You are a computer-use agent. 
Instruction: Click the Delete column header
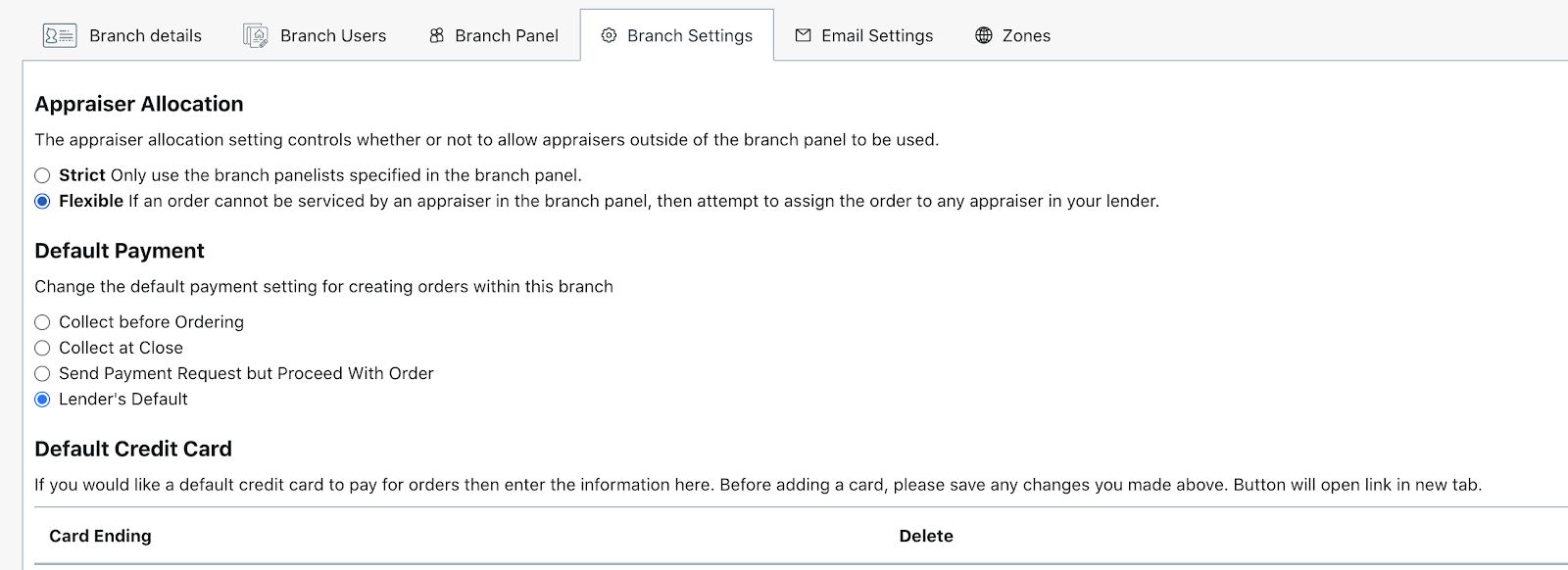point(926,536)
